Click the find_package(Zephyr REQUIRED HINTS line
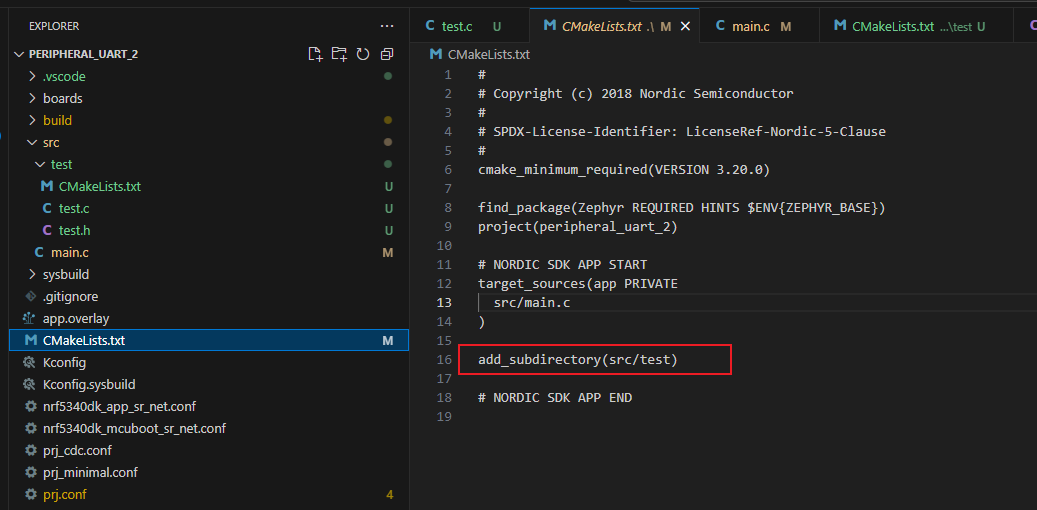1037x510 pixels. (682, 208)
